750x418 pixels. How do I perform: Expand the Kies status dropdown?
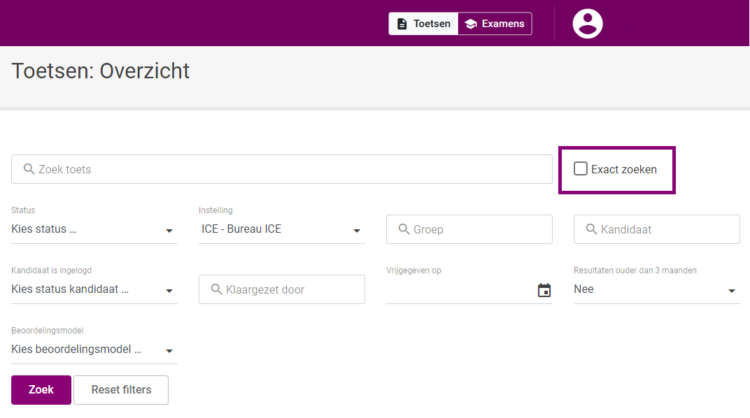94,229
